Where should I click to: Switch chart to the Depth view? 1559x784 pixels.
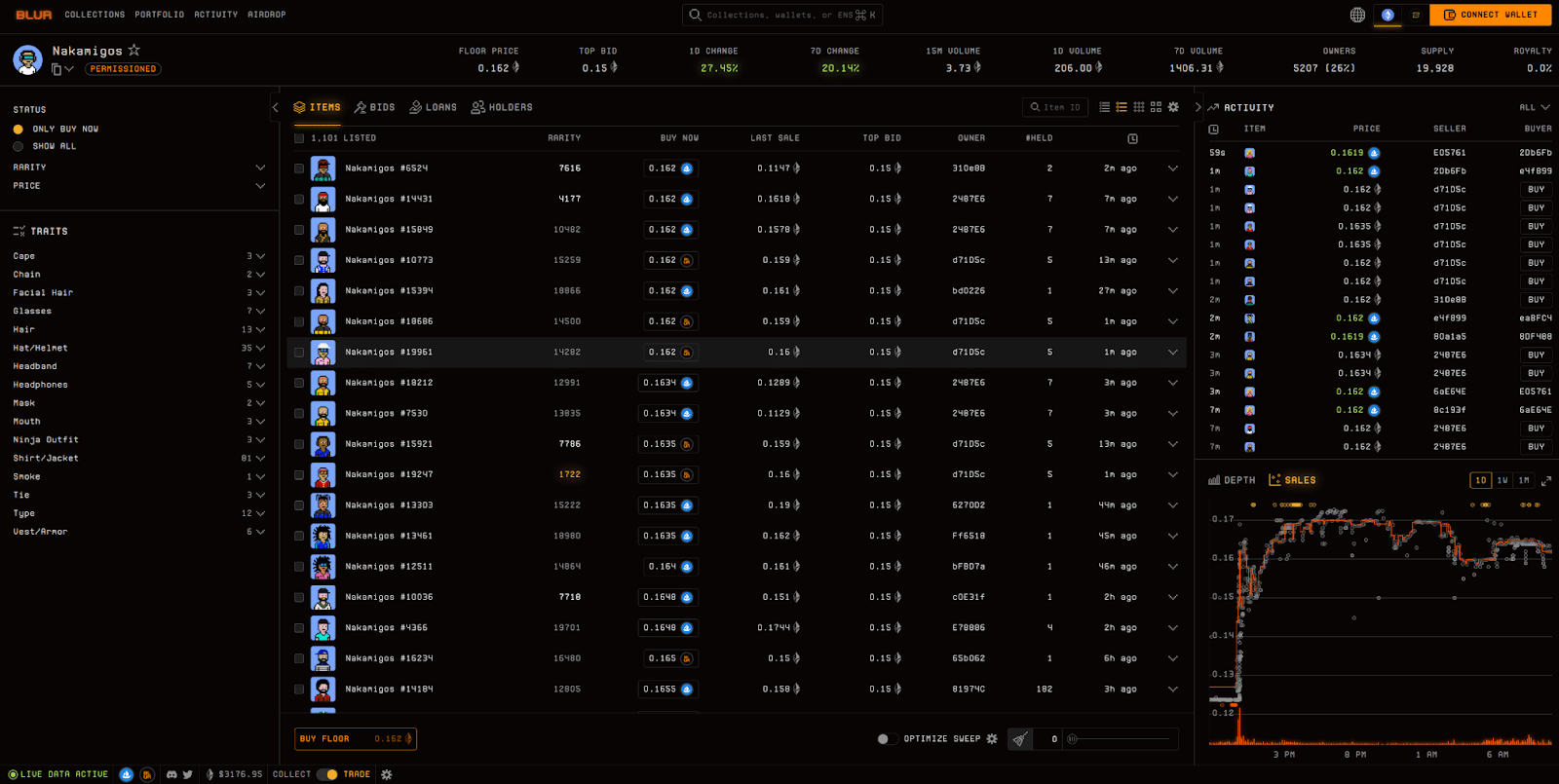1232,480
